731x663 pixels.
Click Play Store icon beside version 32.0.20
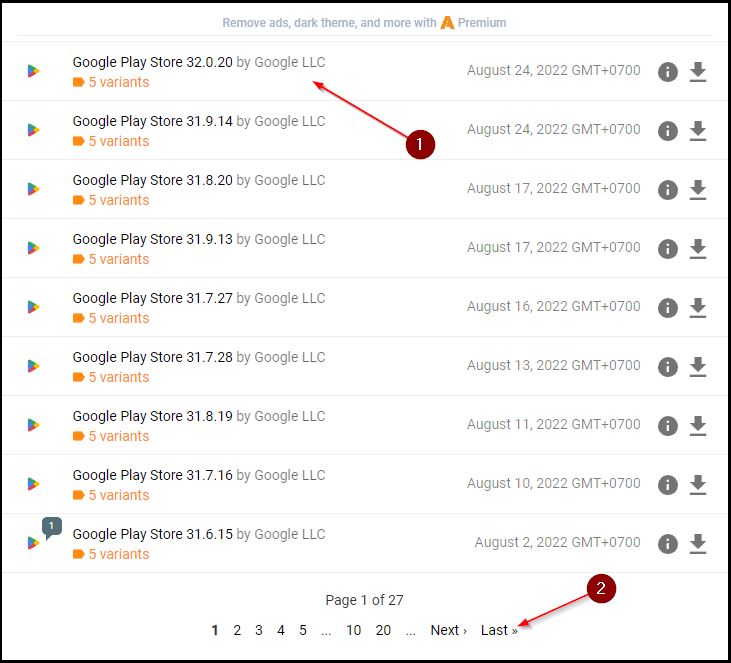click(x=33, y=71)
